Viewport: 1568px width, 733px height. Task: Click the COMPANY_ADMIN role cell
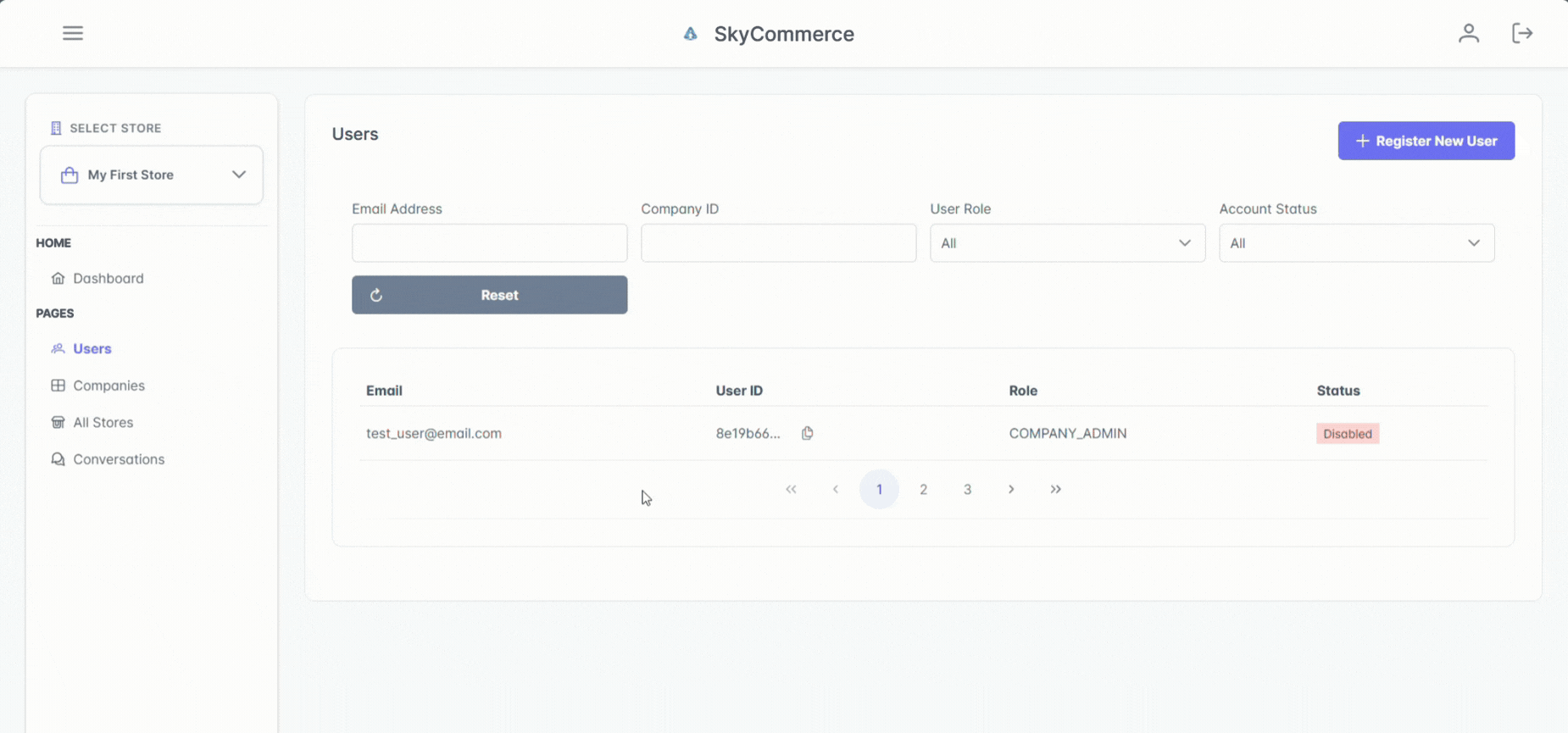click(1068, 433)
